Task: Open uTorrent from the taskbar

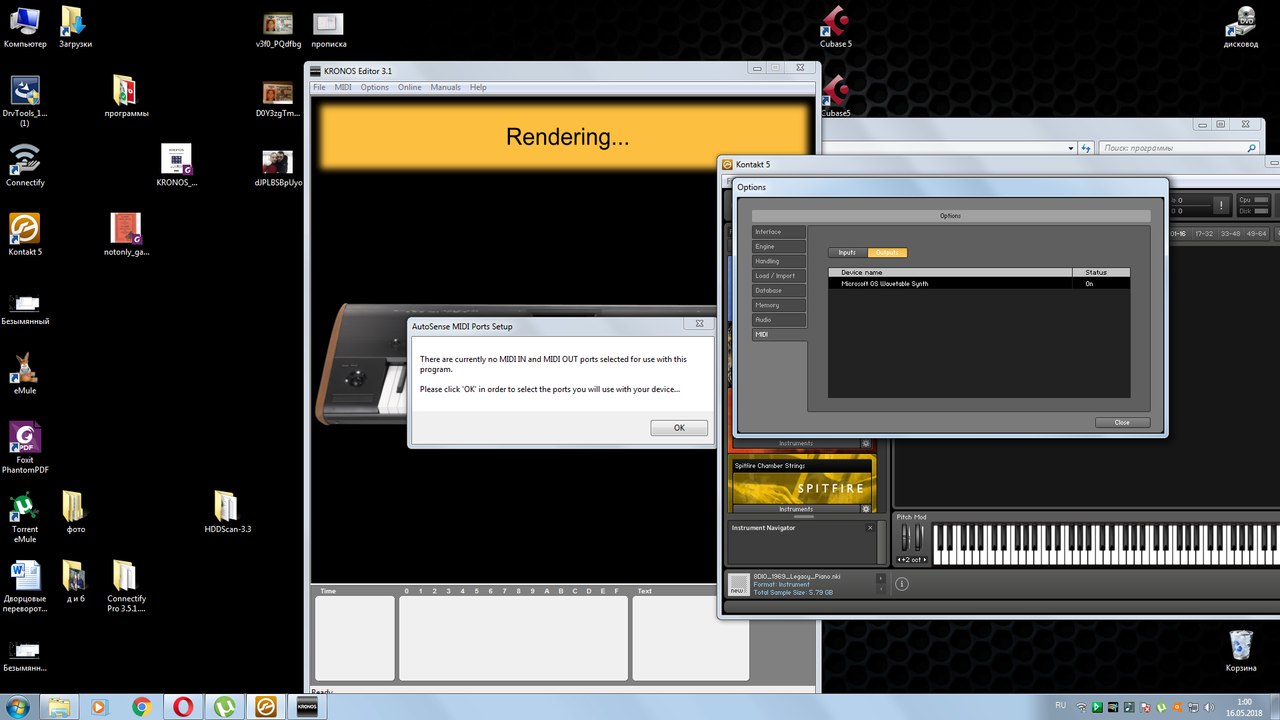Action: pyautogui.click(x=224, y=707)
